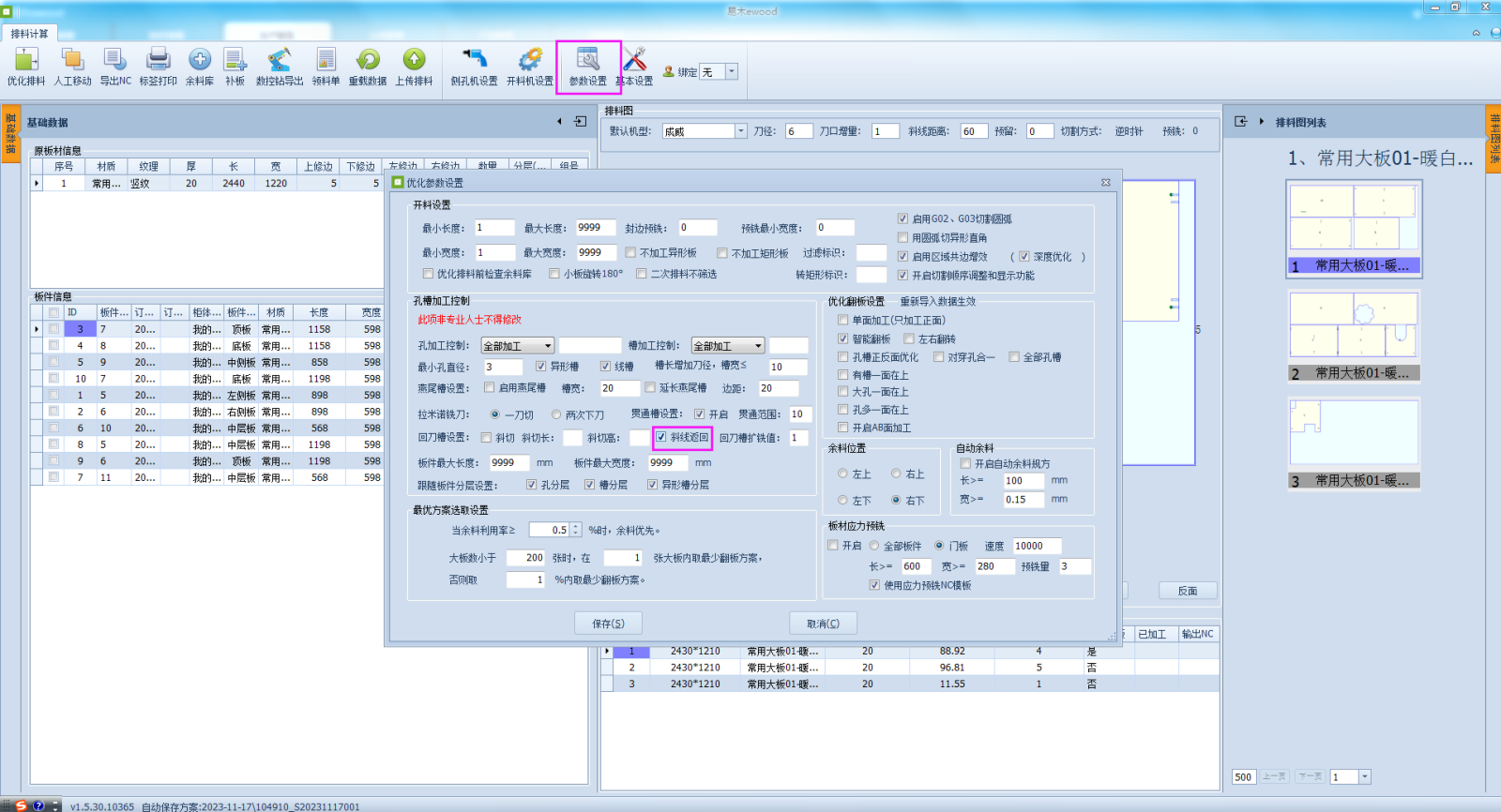
Task: Click the 输出NC column header
Action: 1197,635
